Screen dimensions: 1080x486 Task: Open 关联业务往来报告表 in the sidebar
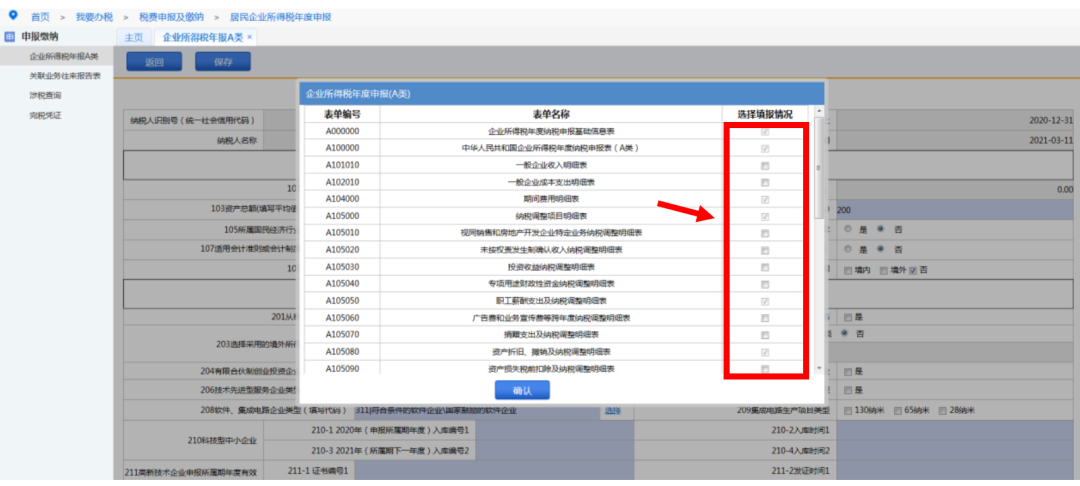click(65, 76)
